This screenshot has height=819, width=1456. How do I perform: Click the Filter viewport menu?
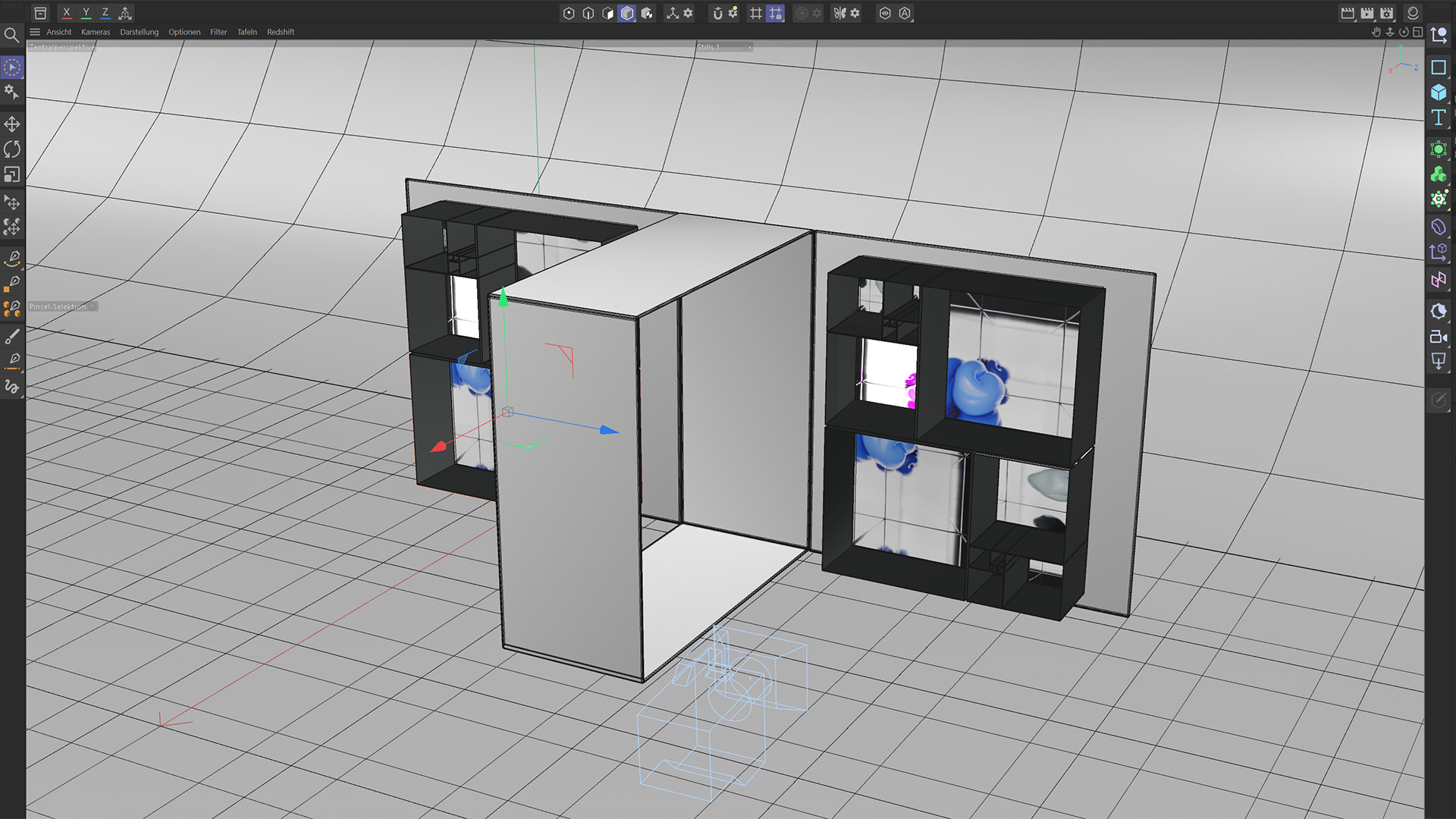pos(218,32)
